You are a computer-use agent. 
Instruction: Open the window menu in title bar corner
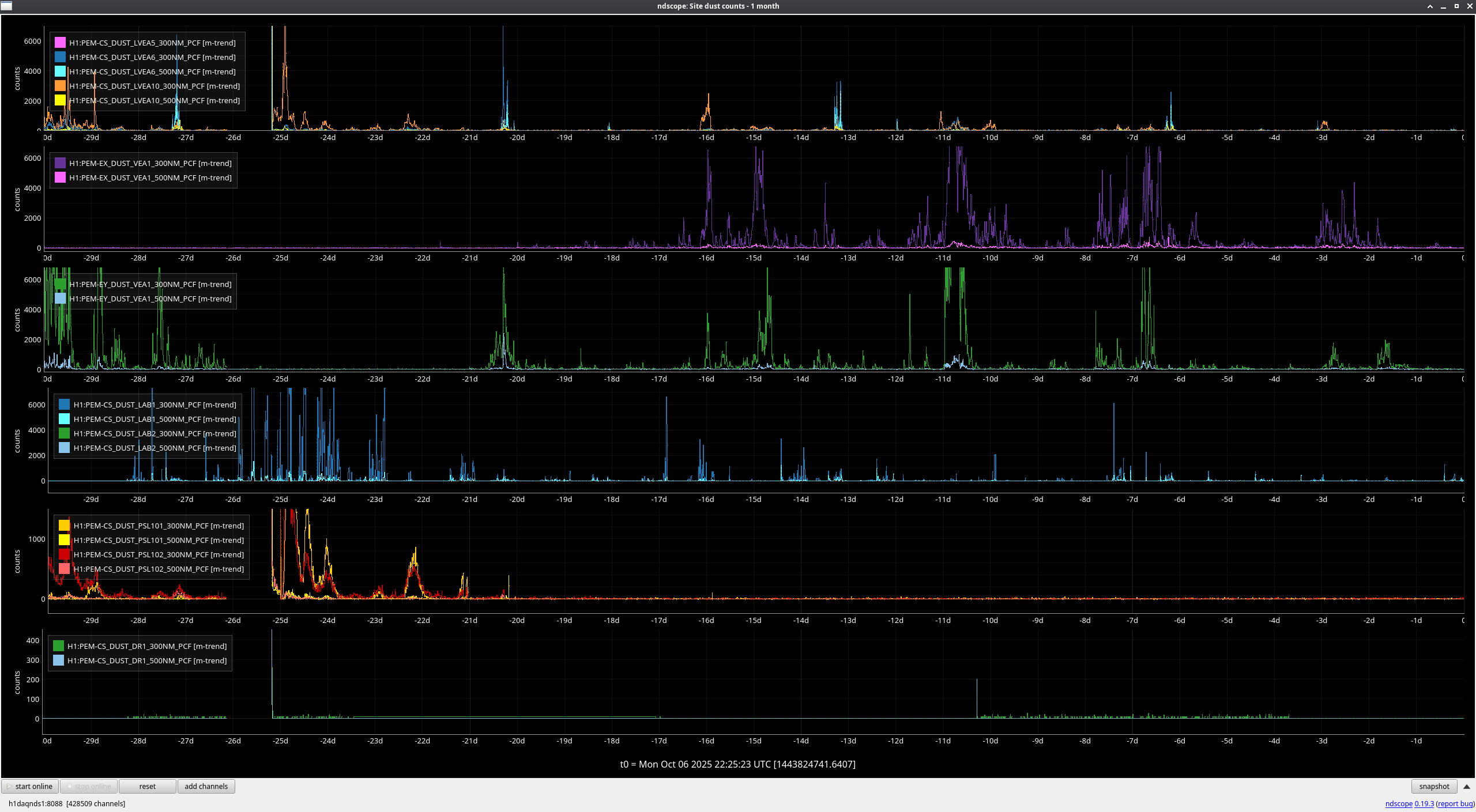6,6
